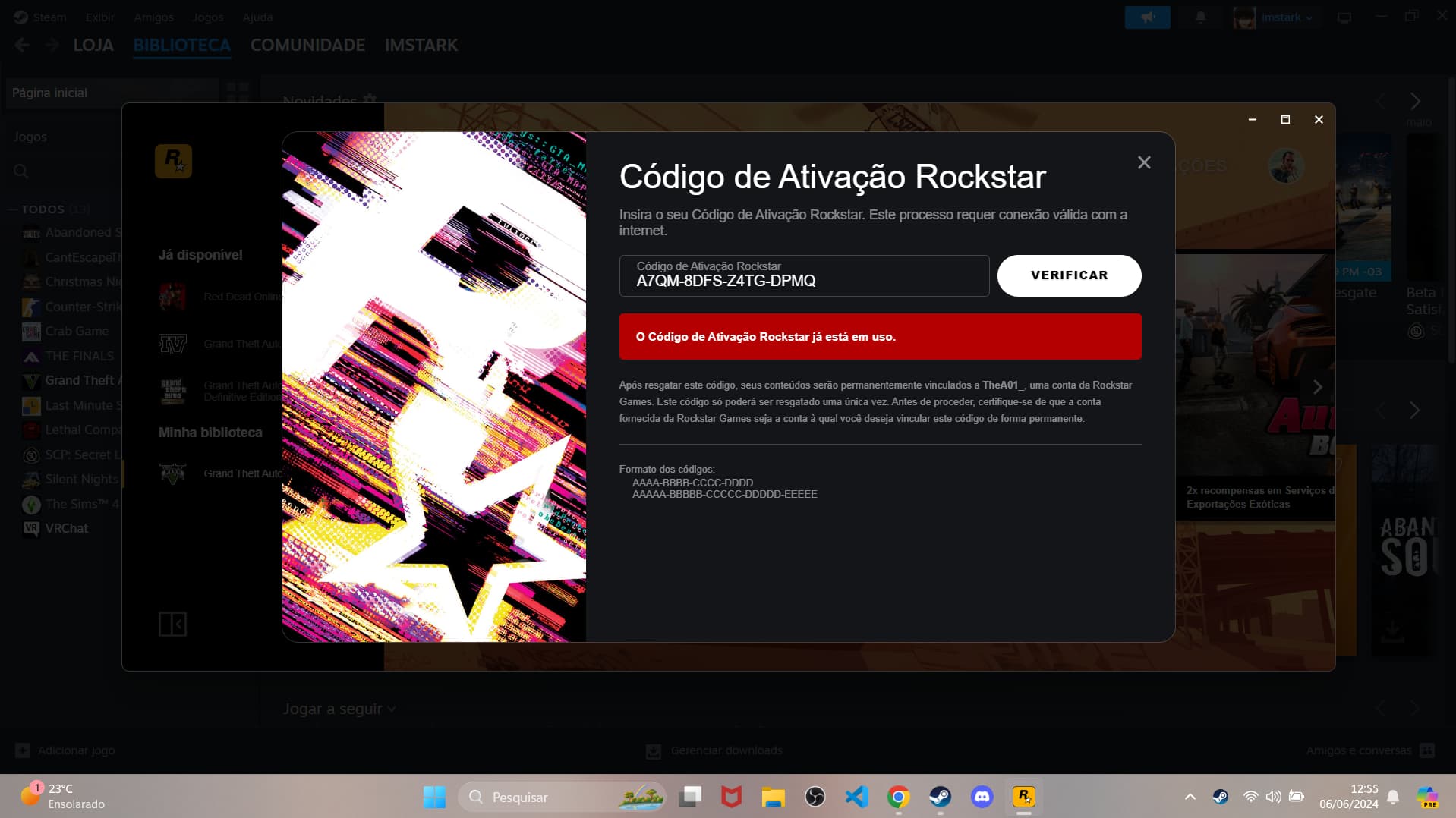Open Ajuda menu

[x=257, y=17]
